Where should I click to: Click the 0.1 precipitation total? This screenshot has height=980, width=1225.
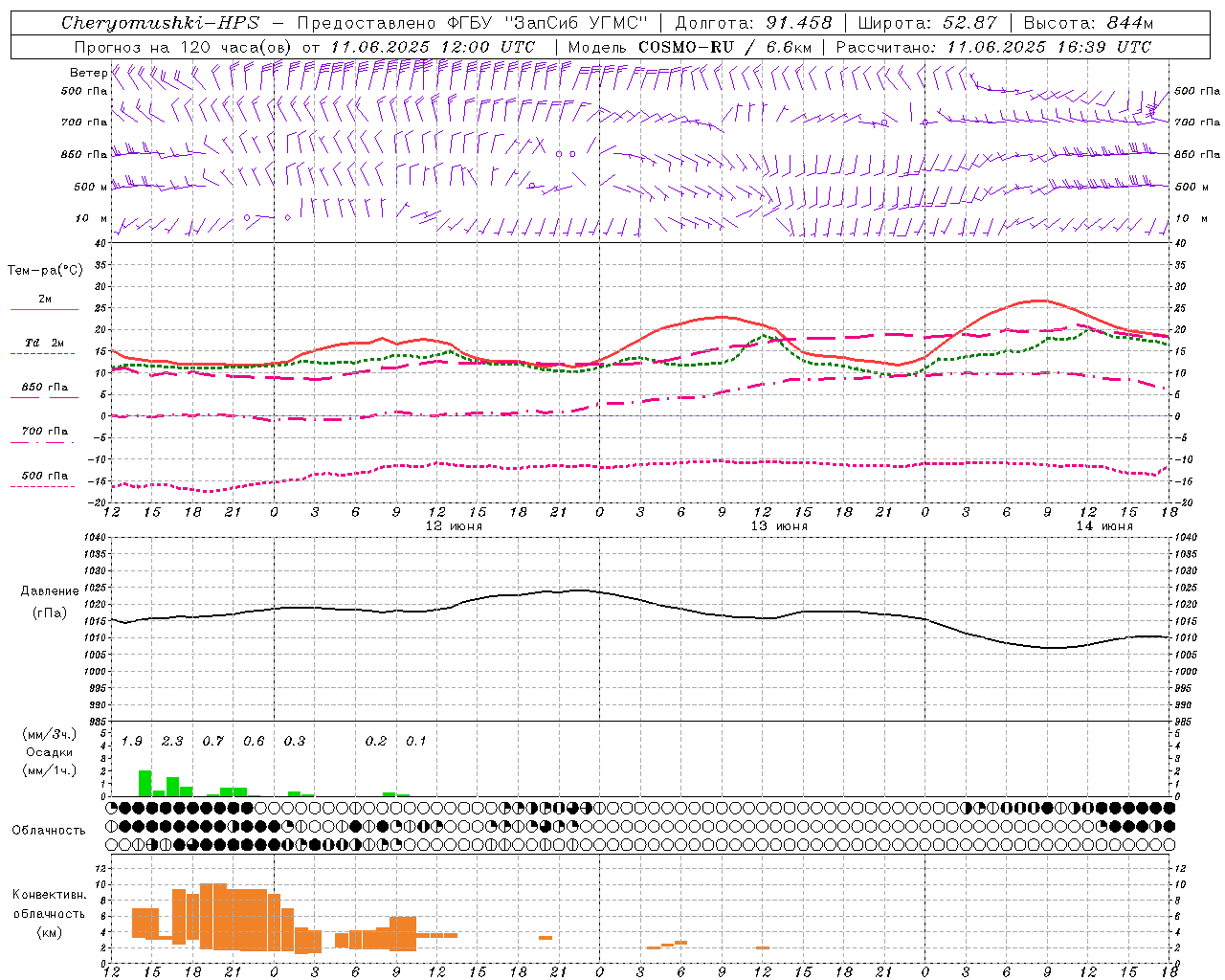tap(416, 742)
